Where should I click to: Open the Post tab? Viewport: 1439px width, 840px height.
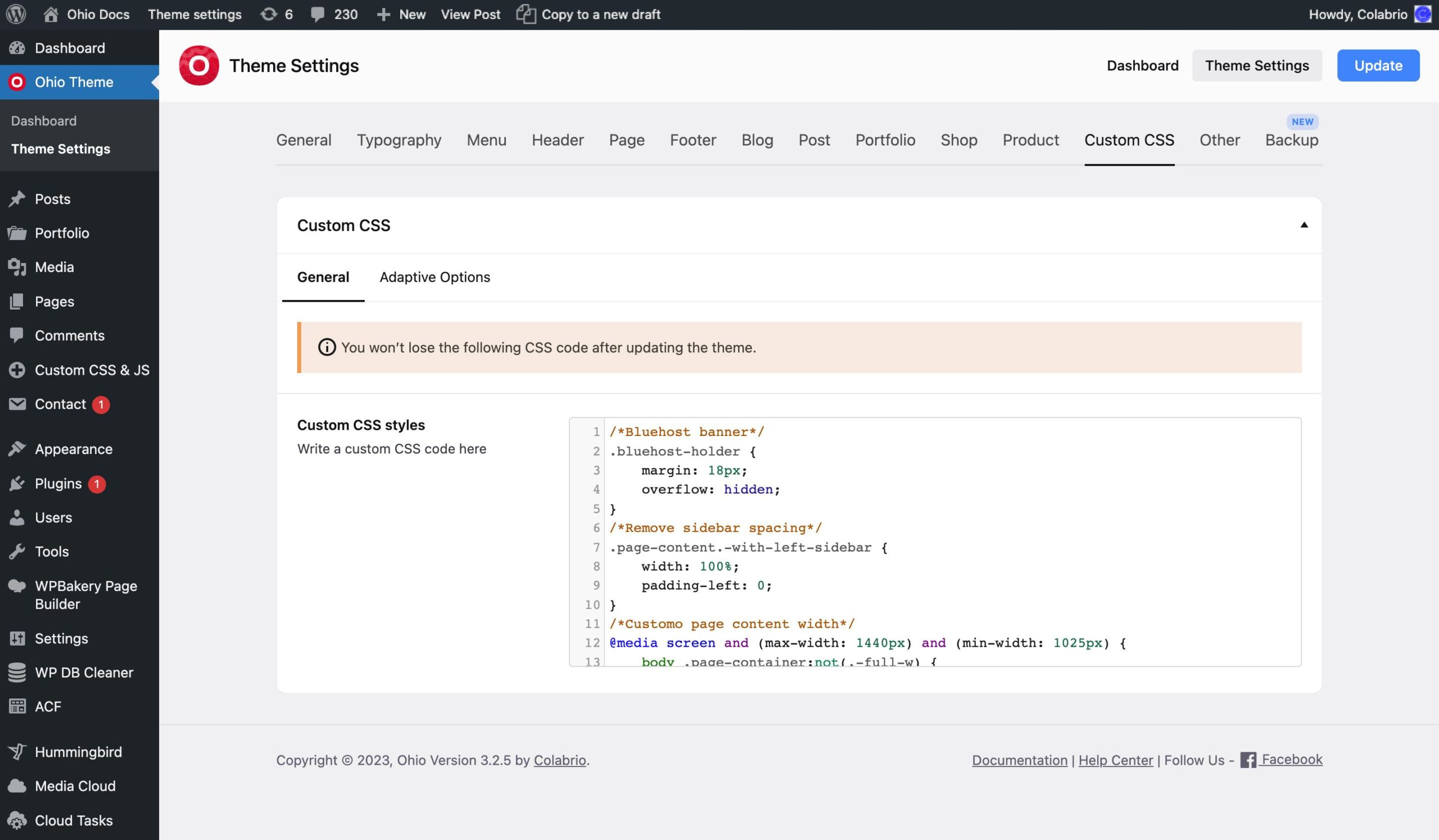click(x=814, y=140)
